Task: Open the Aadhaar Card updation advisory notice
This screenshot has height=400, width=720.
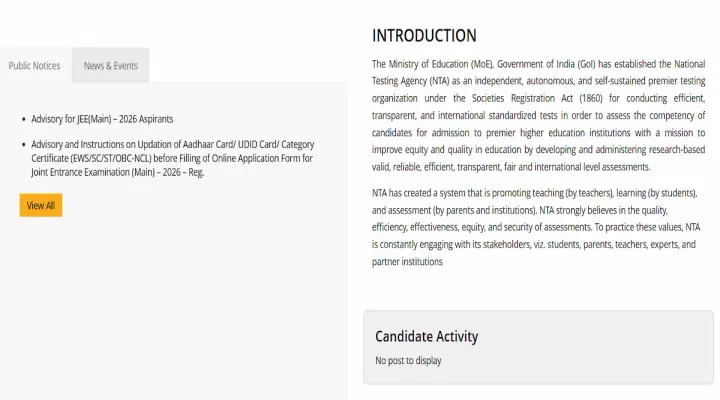Action: click(172, 145)
